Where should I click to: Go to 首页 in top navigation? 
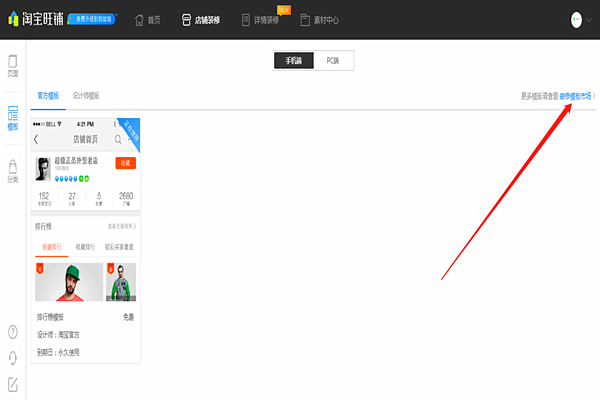146,19
